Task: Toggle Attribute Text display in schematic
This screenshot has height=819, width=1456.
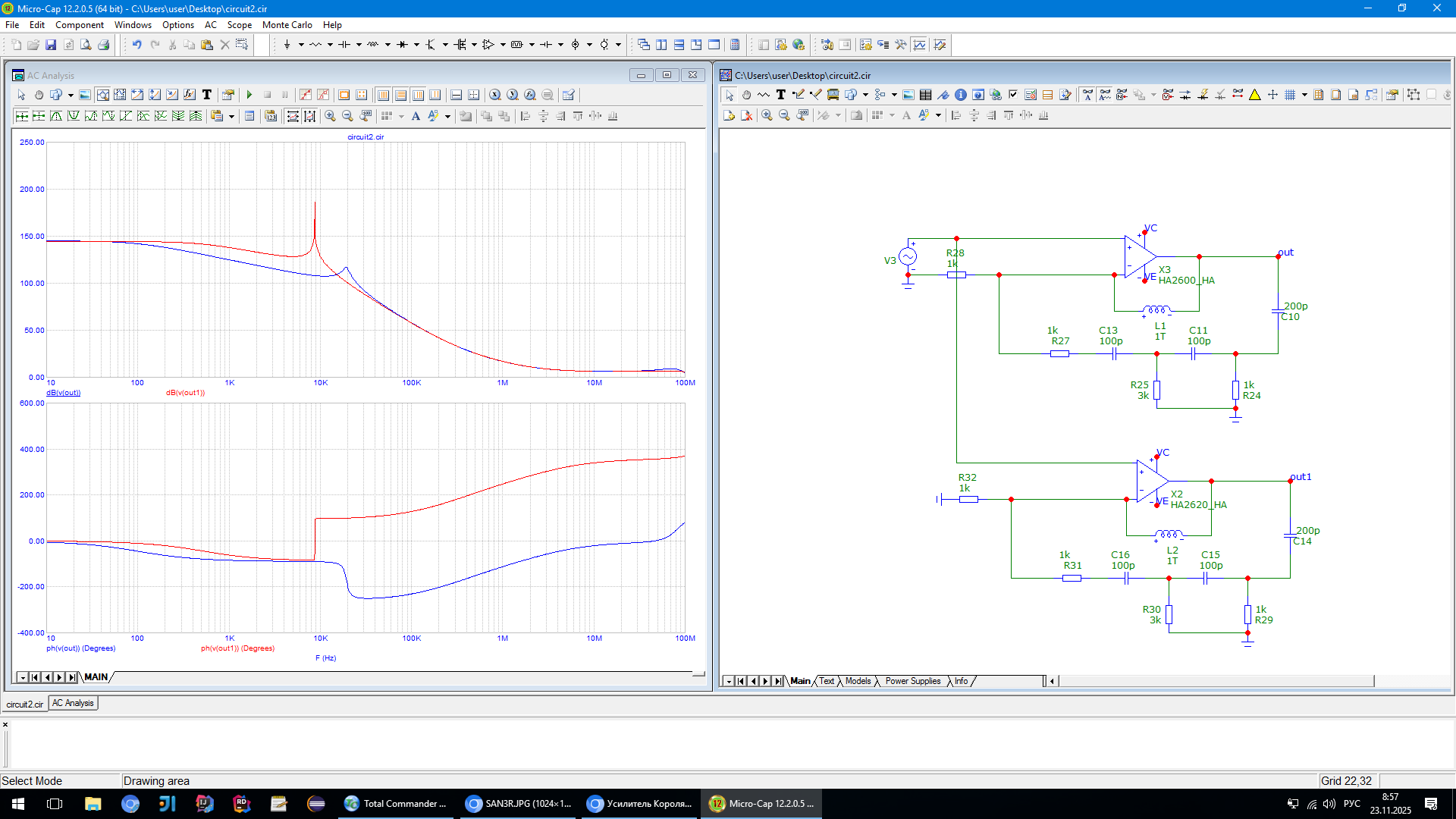Action: [1087, 95]
